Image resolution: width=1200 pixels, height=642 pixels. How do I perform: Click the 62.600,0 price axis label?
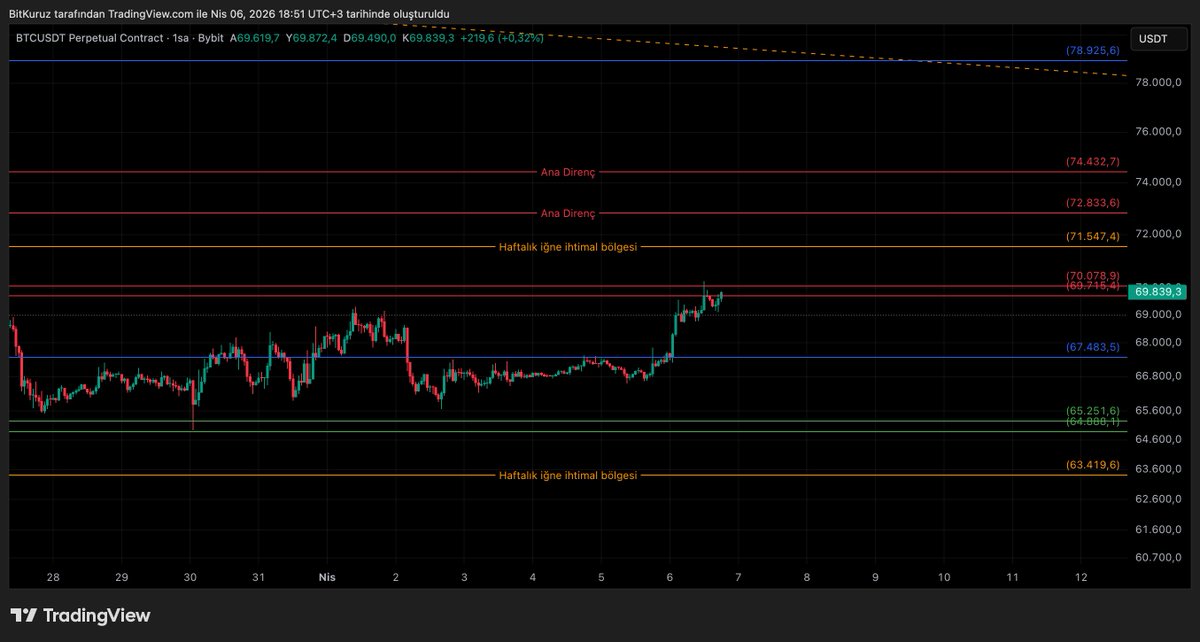[x=1160, y=498]
